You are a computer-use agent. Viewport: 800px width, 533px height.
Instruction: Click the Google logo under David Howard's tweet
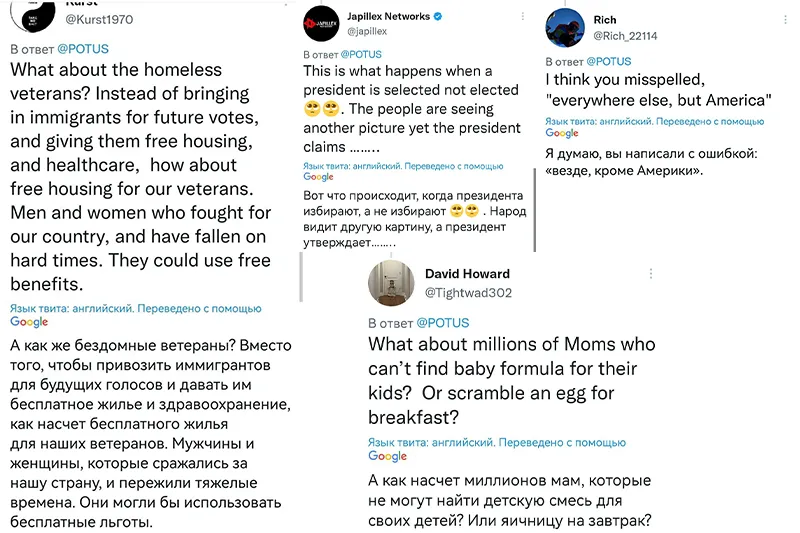coord(387,456)
